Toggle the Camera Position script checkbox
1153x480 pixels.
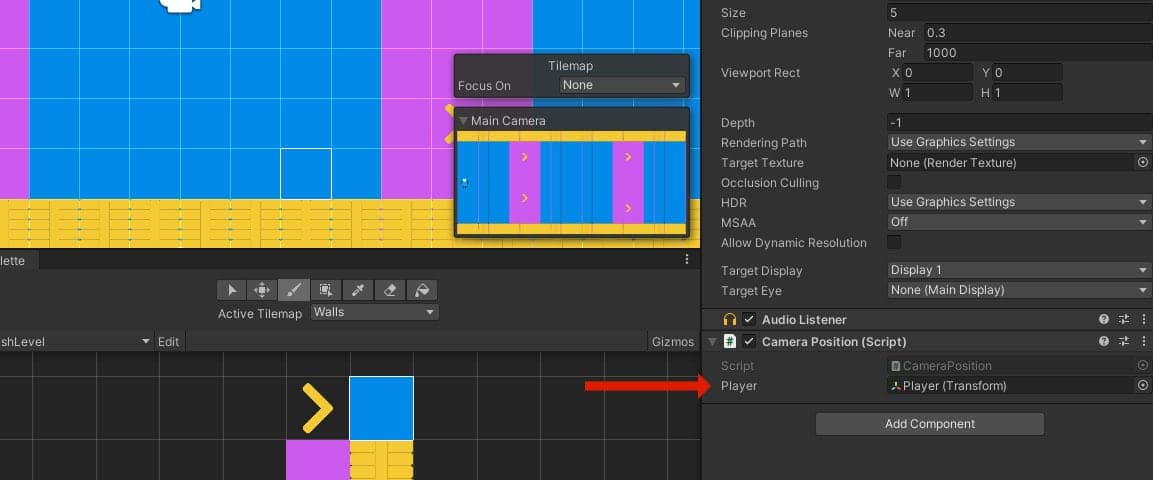click(749, 342)
